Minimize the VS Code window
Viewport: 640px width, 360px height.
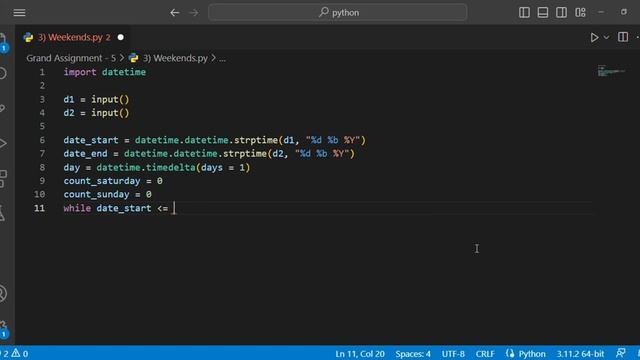pyautogui.click(x=601, y=12)
